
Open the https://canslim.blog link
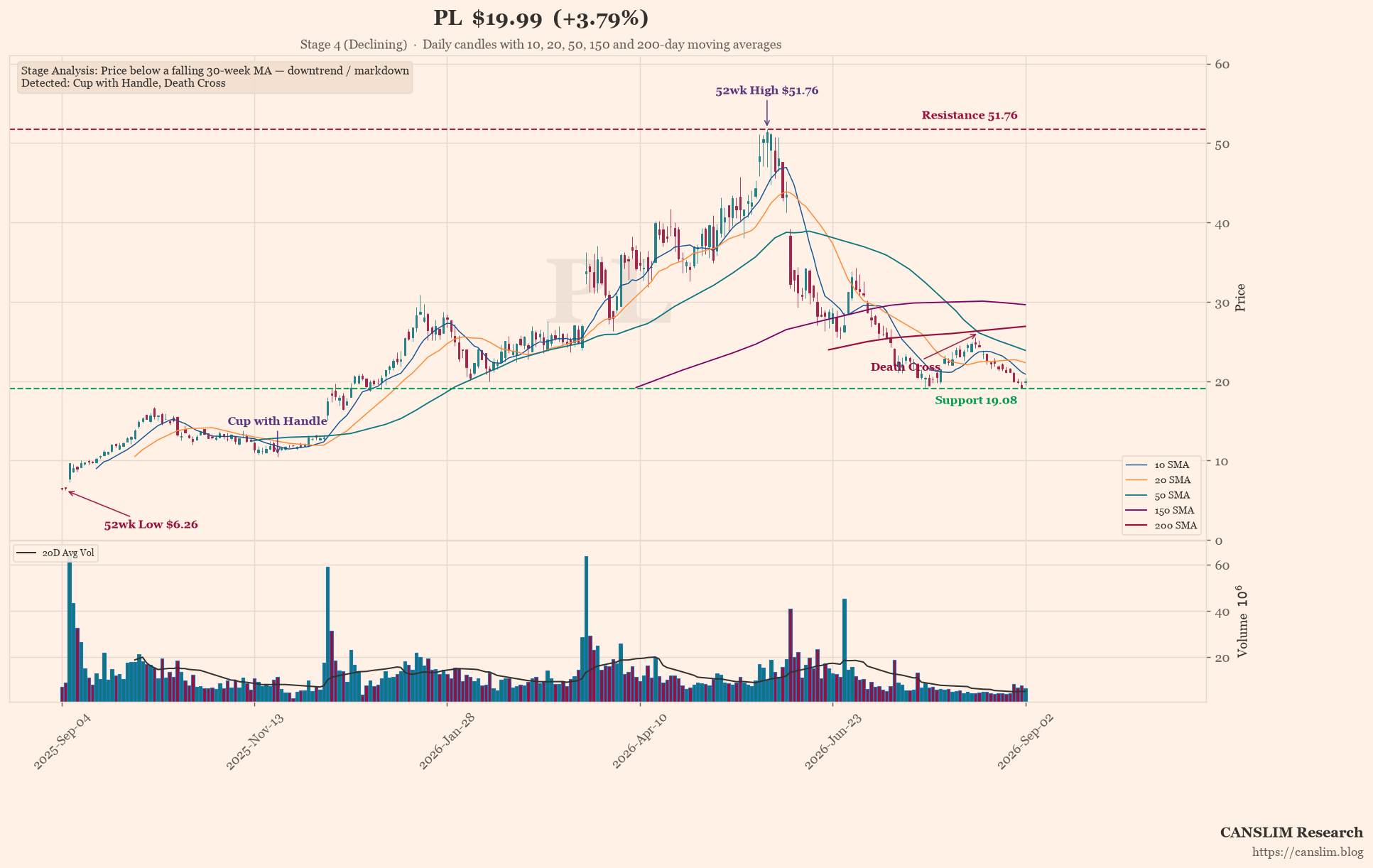pyautogui.click(x=1308, y=852)
